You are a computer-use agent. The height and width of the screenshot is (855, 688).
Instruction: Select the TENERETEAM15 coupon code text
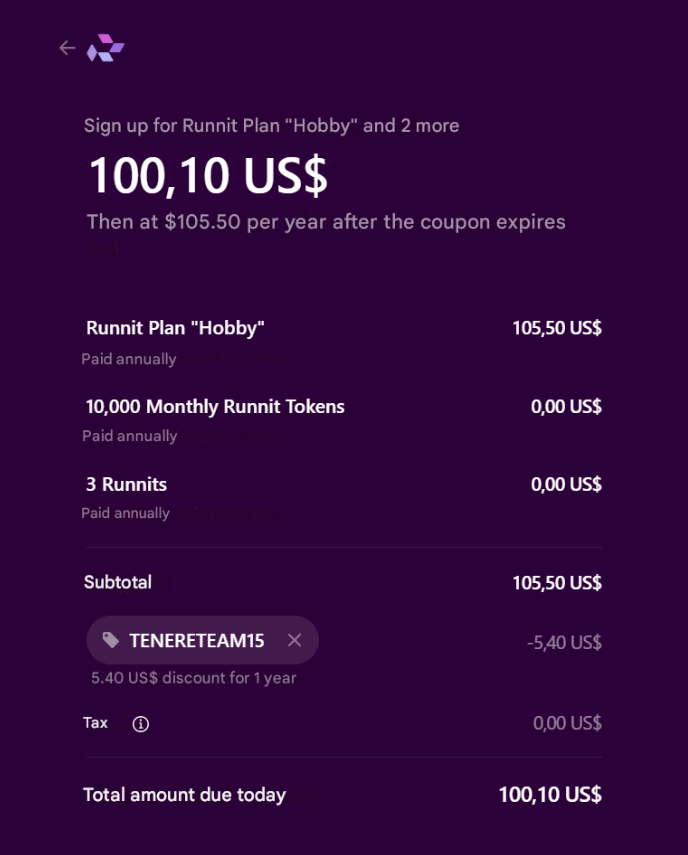click(197, 640)
